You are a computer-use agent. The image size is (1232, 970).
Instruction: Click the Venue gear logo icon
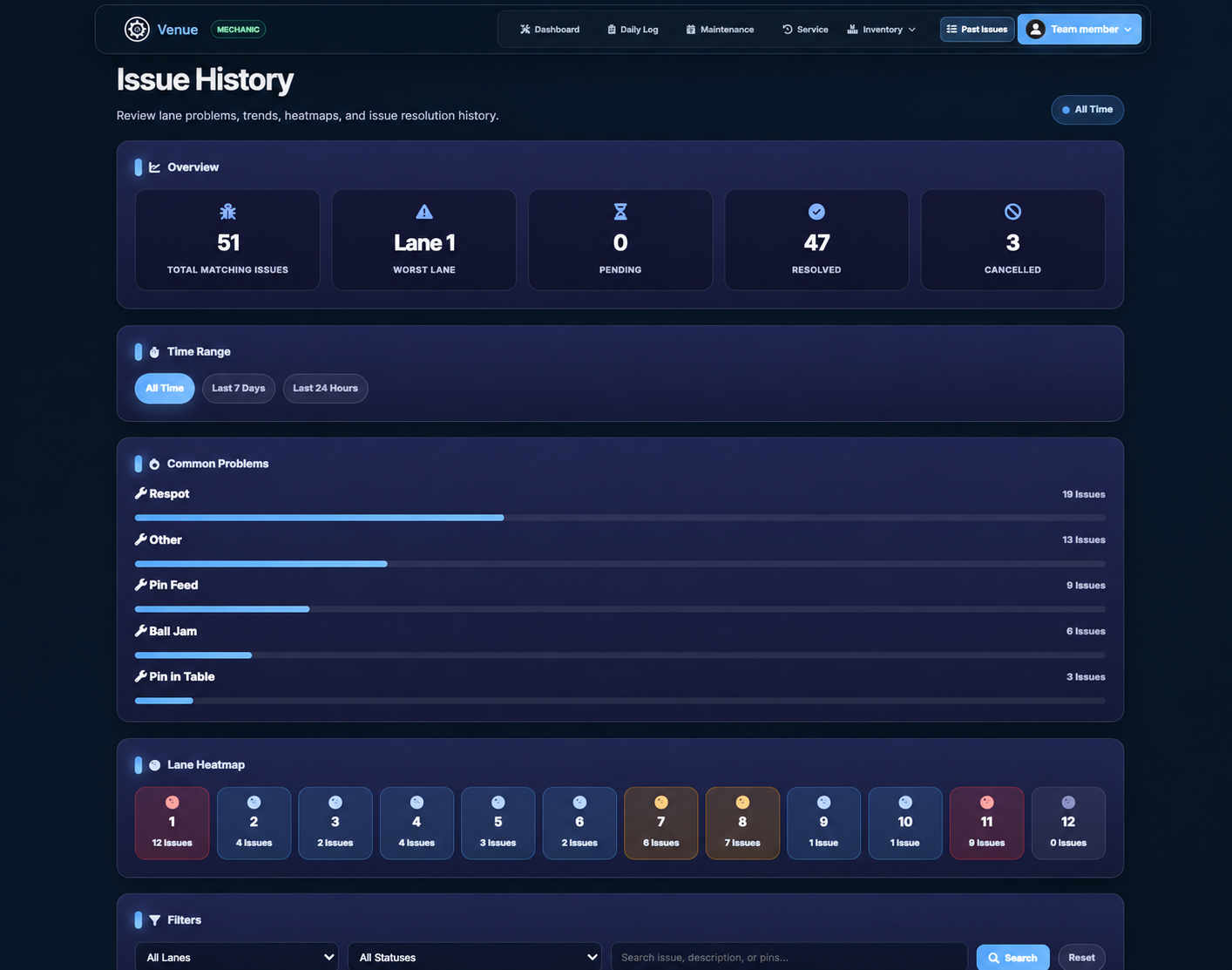[137, 29]
